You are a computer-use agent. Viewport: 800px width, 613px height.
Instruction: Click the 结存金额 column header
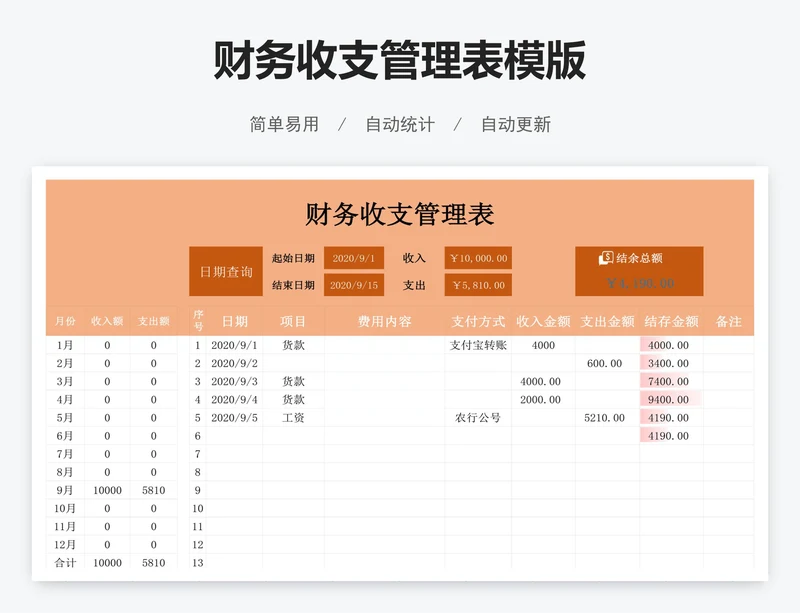click(x=671, y=321)
